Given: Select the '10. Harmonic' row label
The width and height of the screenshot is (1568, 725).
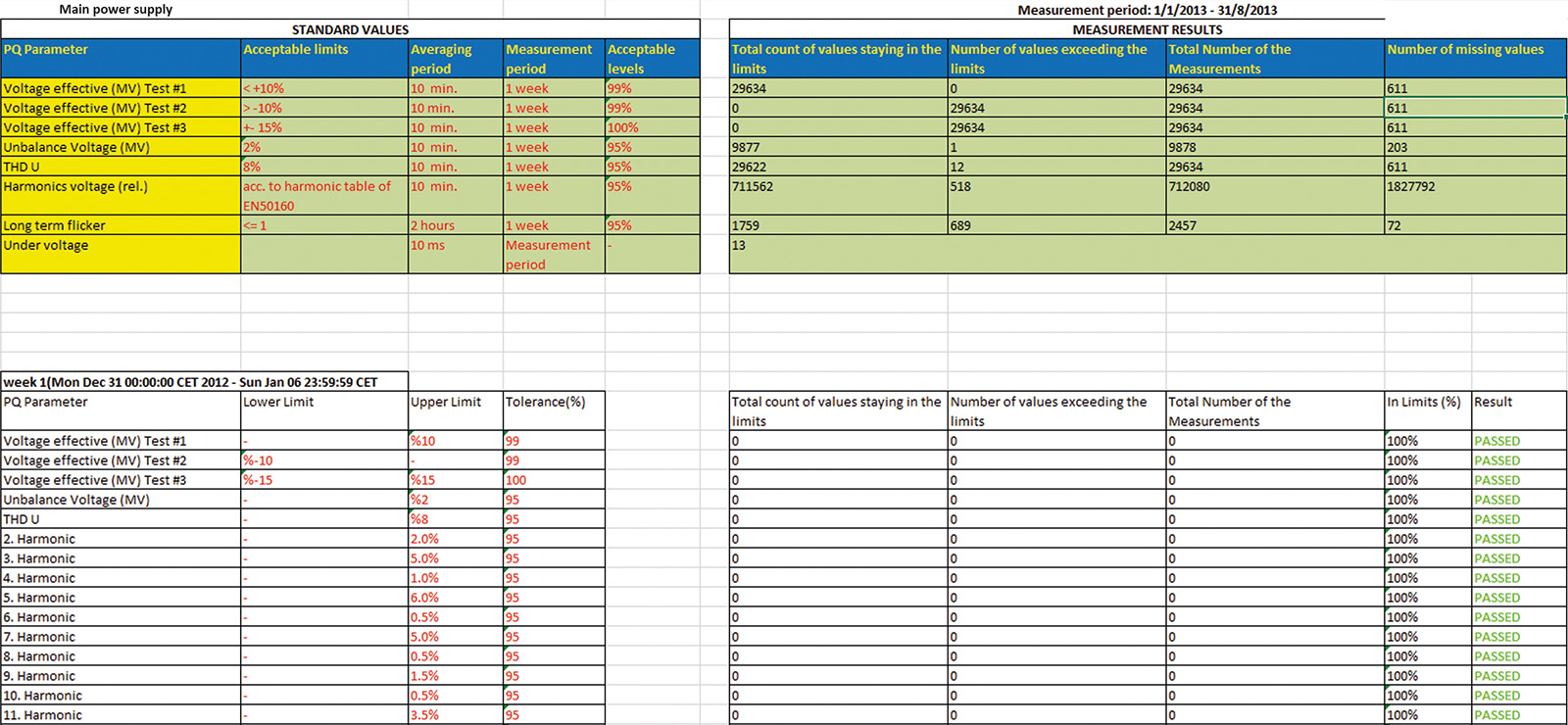Looking at the screenshot, I should click(x=121, y=696).
